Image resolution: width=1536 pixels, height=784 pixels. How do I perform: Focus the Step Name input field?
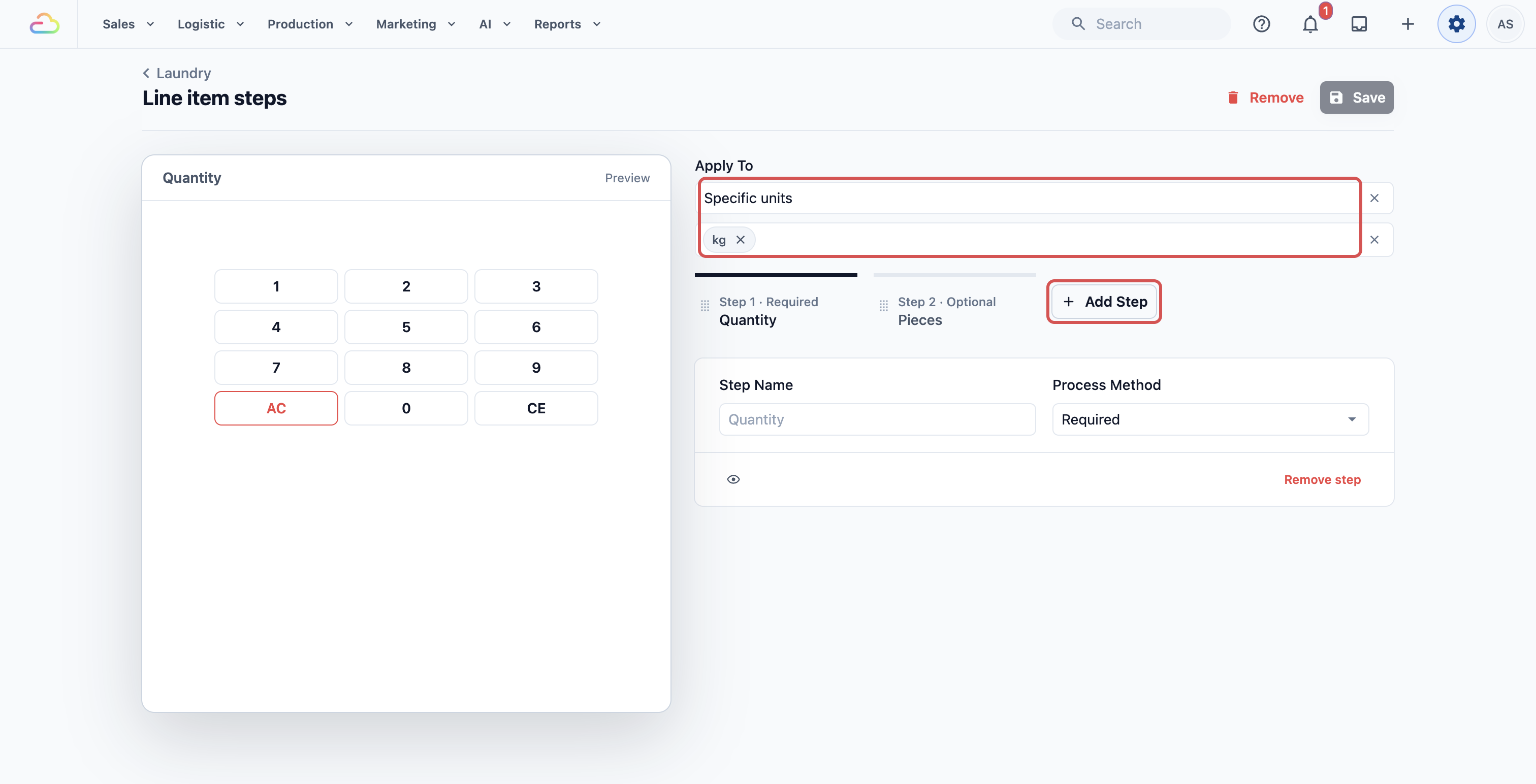coord(877,419)
